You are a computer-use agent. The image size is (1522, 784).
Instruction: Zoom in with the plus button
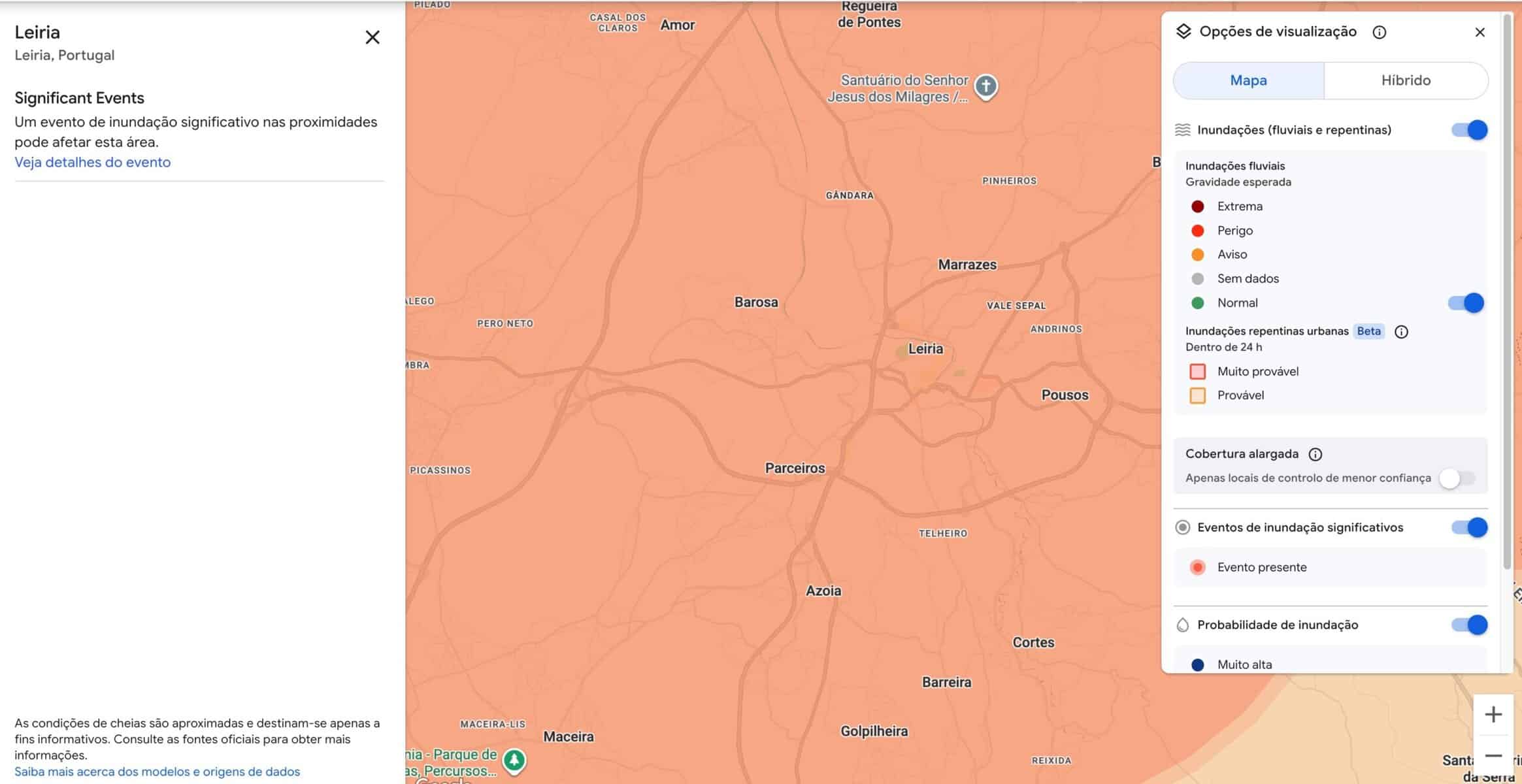coord(1493,714)
